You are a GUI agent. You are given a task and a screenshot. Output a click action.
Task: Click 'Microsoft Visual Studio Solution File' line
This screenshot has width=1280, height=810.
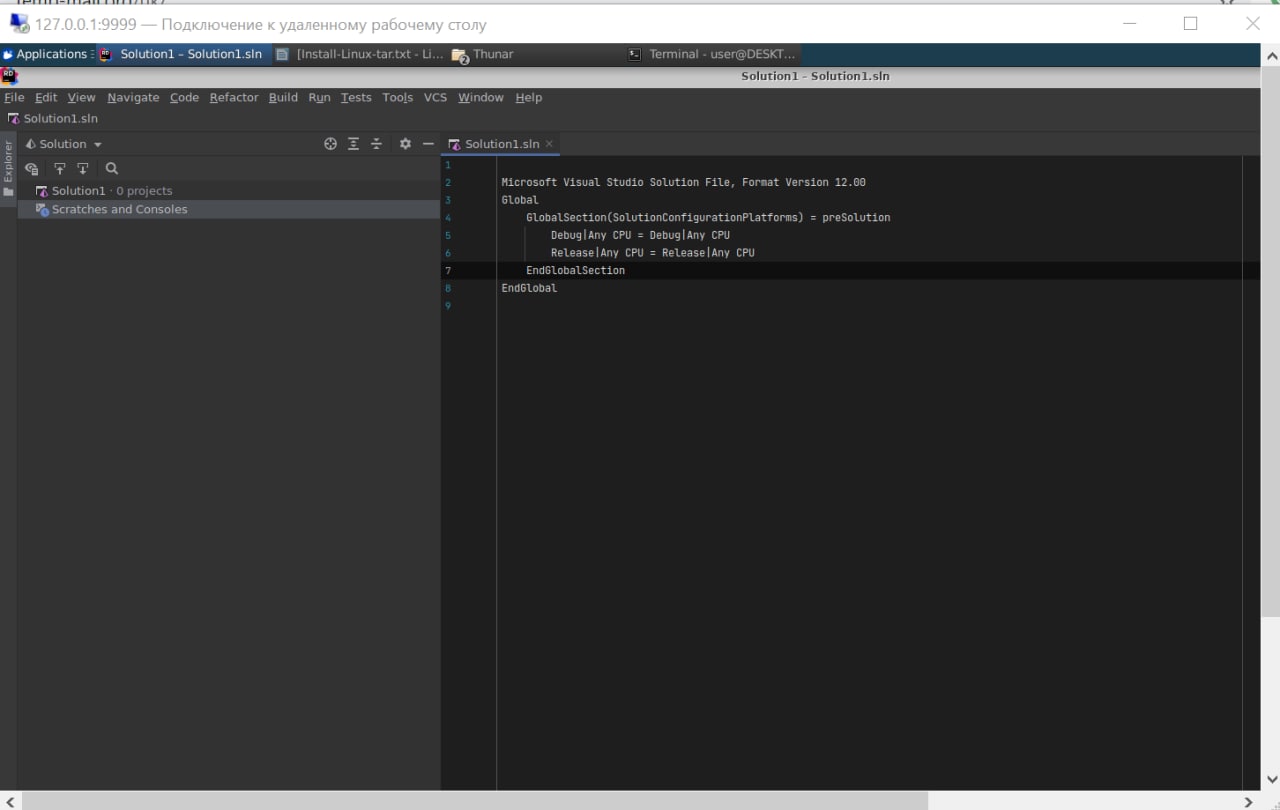click(x=683, y=182)
